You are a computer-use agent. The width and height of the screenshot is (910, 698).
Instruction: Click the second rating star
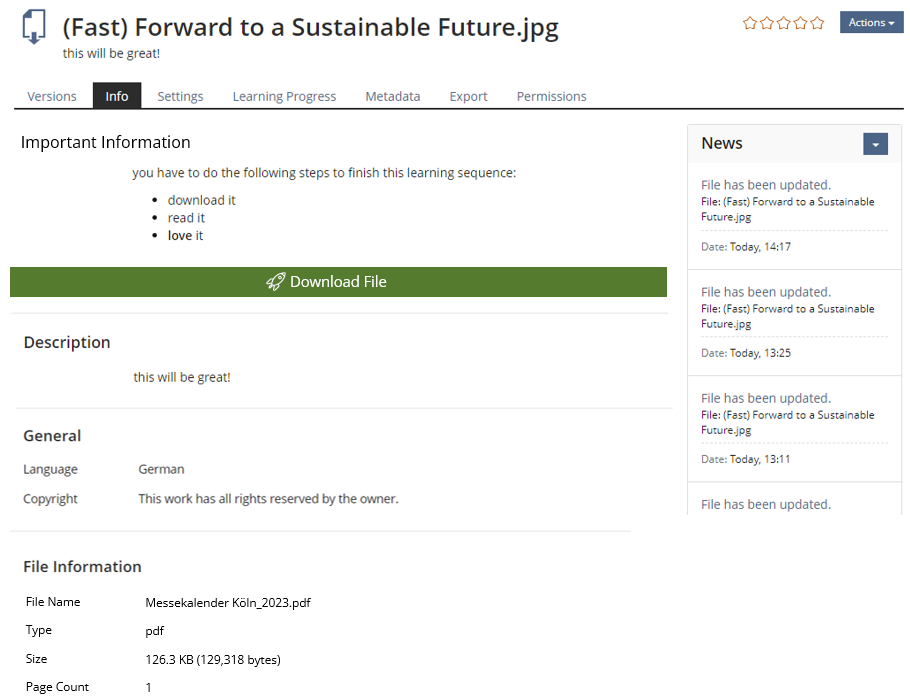[767, 23]
